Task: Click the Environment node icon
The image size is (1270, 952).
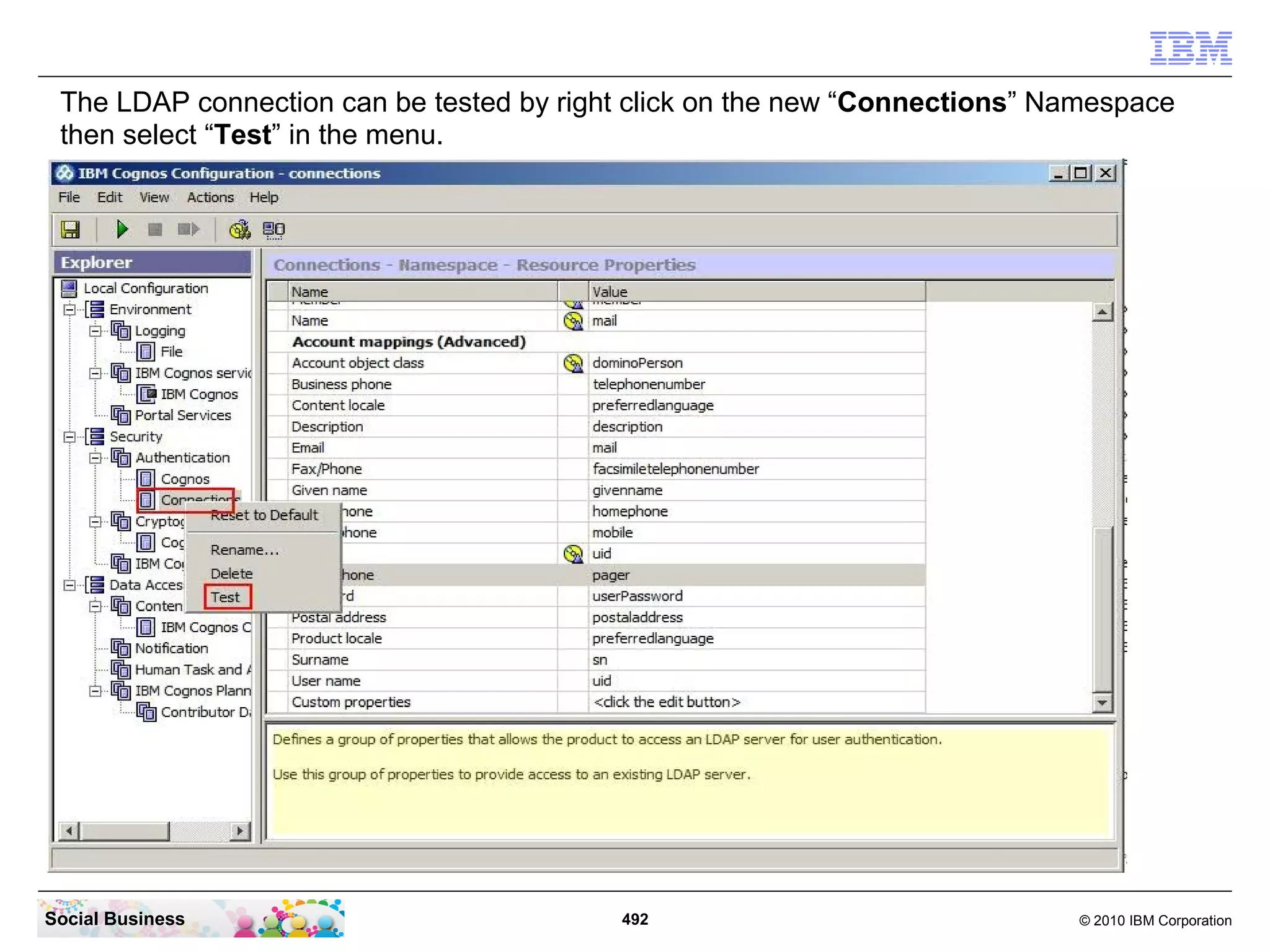Action: [95, 309]
